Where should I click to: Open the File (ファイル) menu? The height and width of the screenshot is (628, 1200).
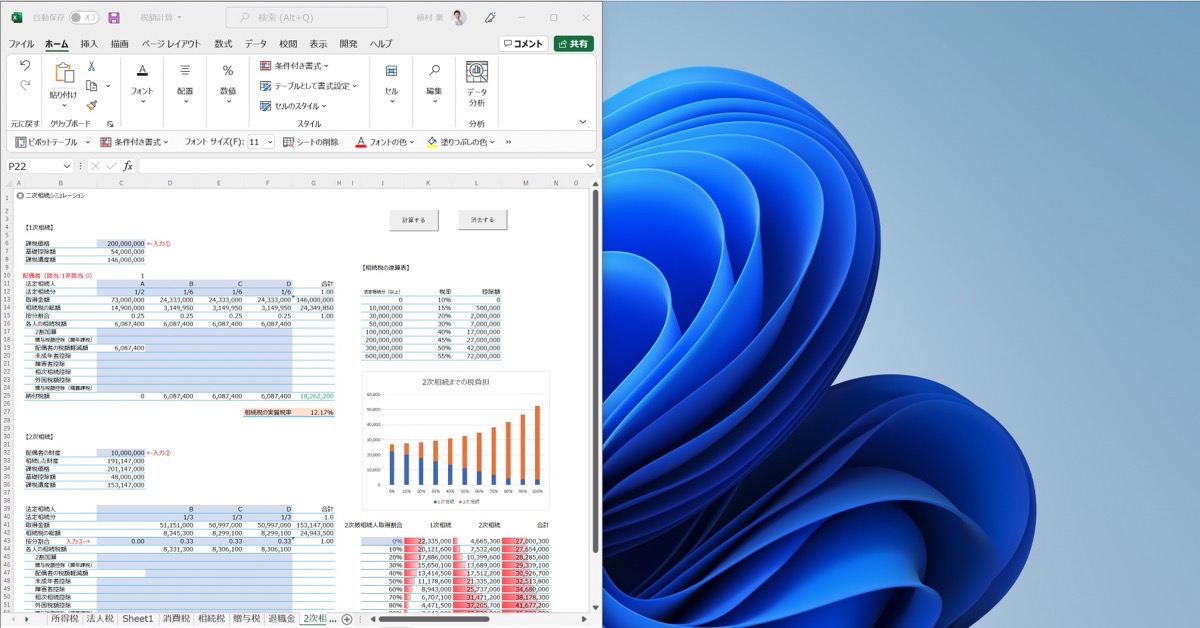click(x=21, y=44)
